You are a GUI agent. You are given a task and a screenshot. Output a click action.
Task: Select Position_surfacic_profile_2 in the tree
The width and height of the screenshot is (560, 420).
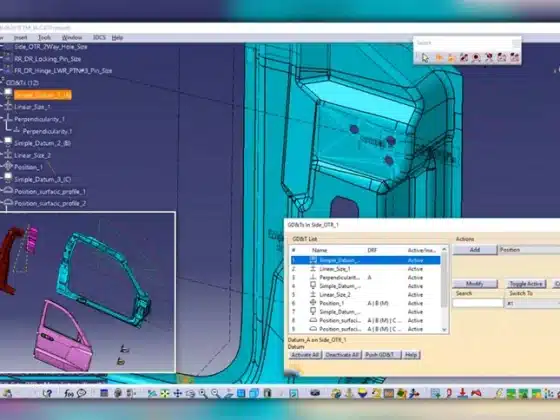pos(50,203)
